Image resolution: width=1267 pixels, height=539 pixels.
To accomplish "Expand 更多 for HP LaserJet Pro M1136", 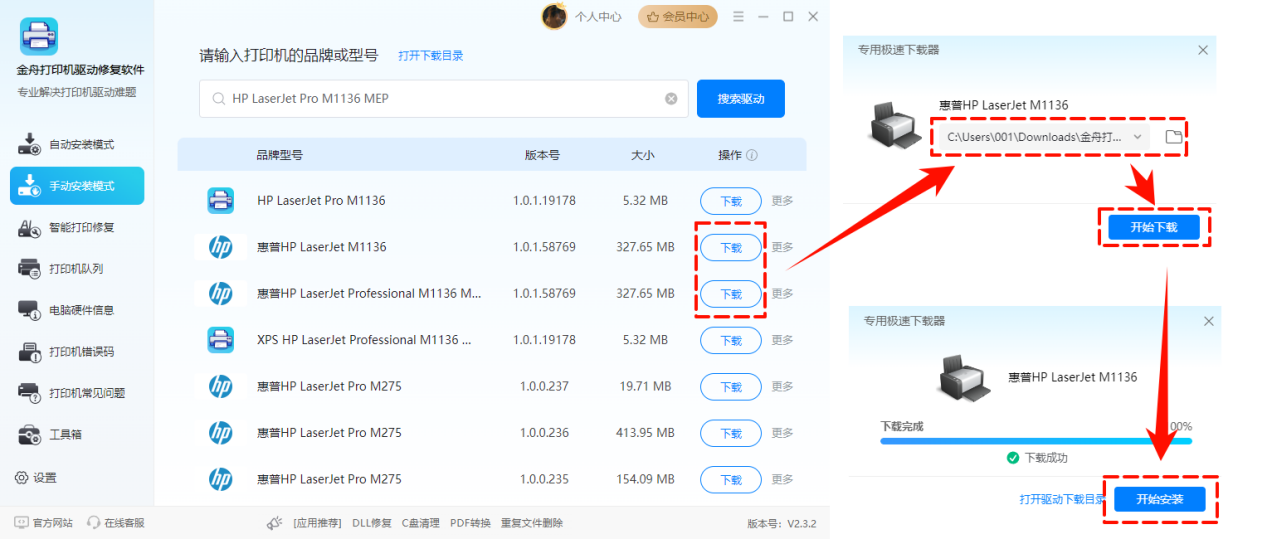I will click(x=782, y=200).
